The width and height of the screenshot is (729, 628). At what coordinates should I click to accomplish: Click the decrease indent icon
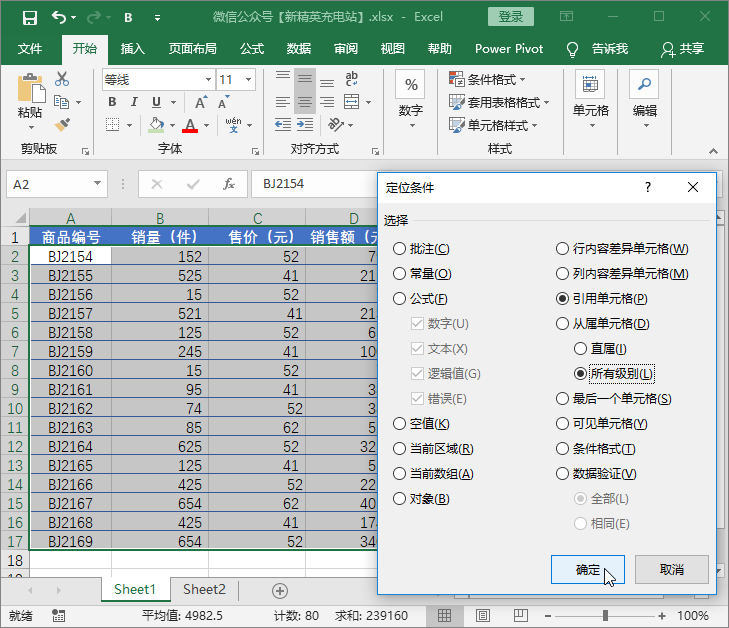coord(283,125)
